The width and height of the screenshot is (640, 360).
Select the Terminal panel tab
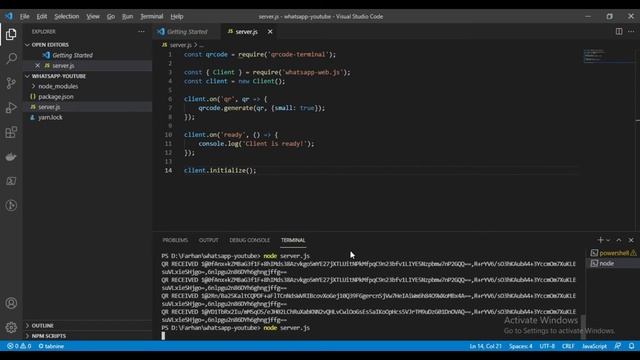[x=293, y=240]
